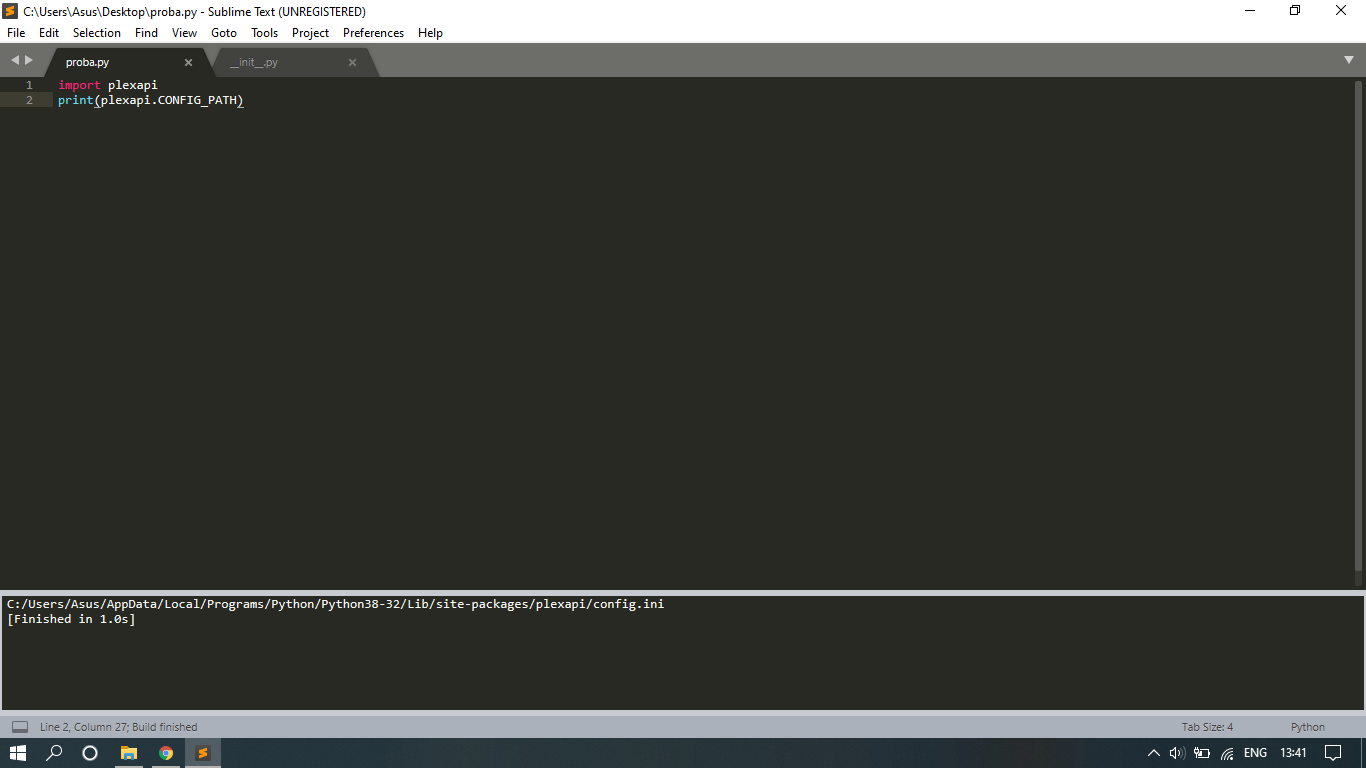The image size is (1366, 768).
Task: Click the Cortana circle icon
Action: tap(89, 752)
